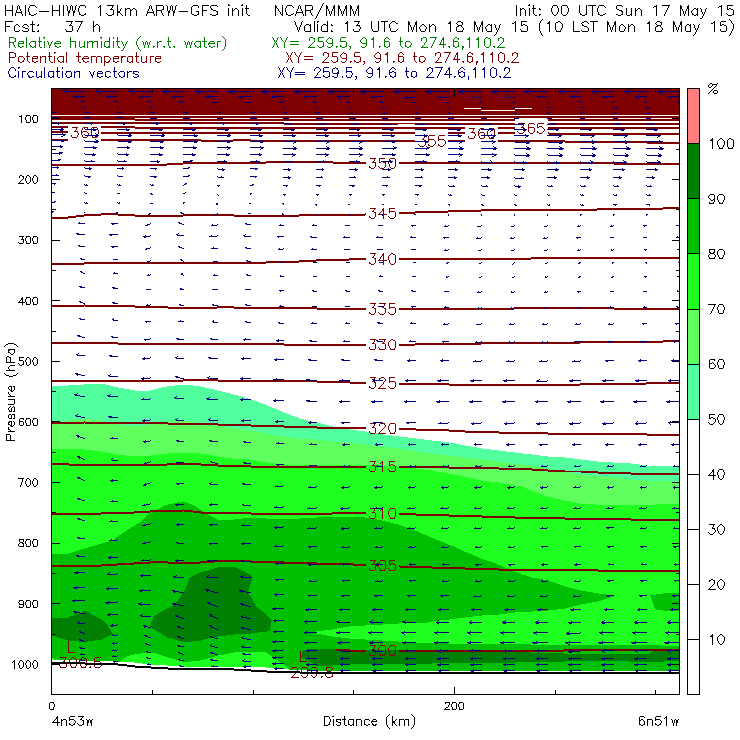
Task: Click '(10 LST Mon 18 May 15)' text
Action: click(637, 27)
